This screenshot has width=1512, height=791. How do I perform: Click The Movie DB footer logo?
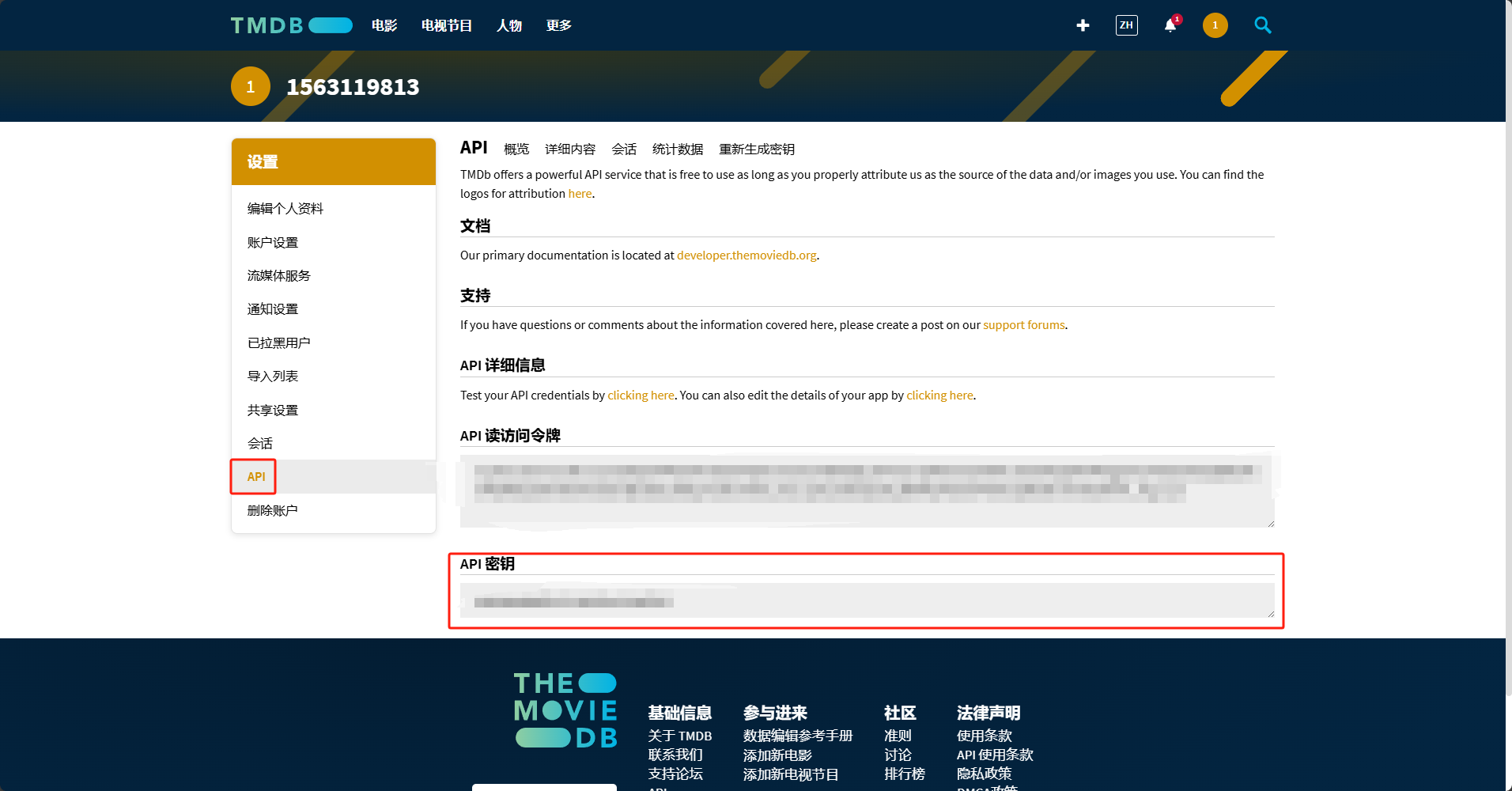(565, 710)
